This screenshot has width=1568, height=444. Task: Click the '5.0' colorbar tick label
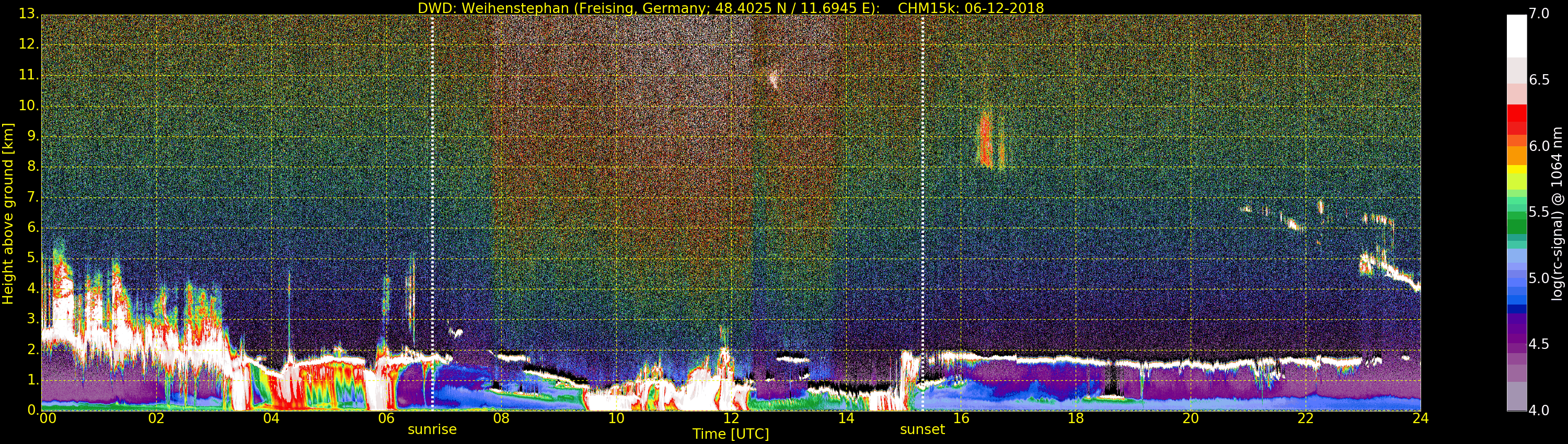click(1539, 278)
